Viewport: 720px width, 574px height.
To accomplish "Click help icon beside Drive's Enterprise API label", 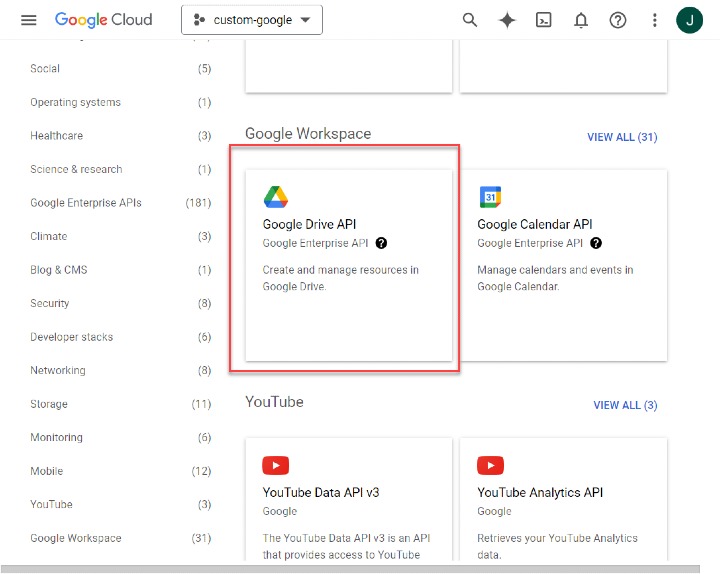I will (382, 243).
